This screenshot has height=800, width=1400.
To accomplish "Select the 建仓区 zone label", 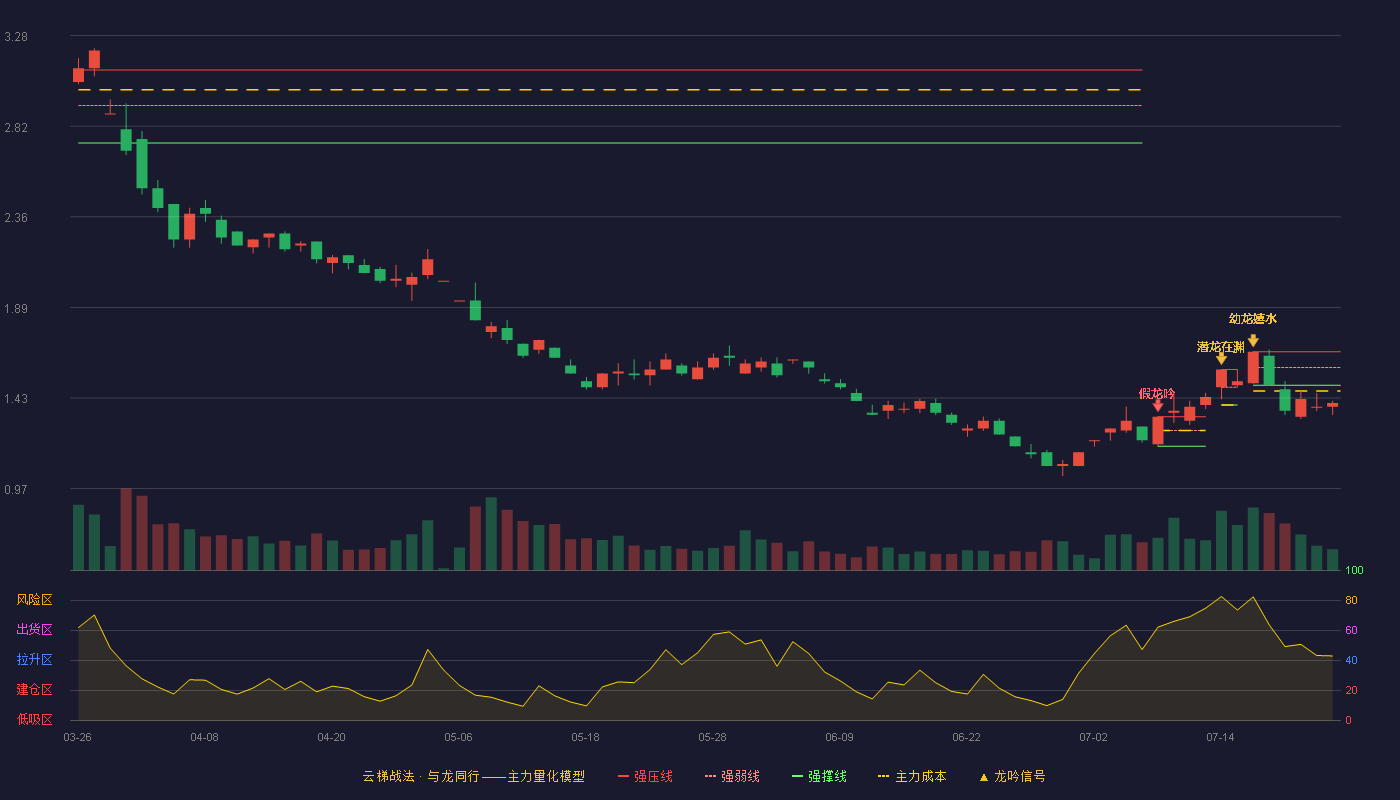I will 35,690.
